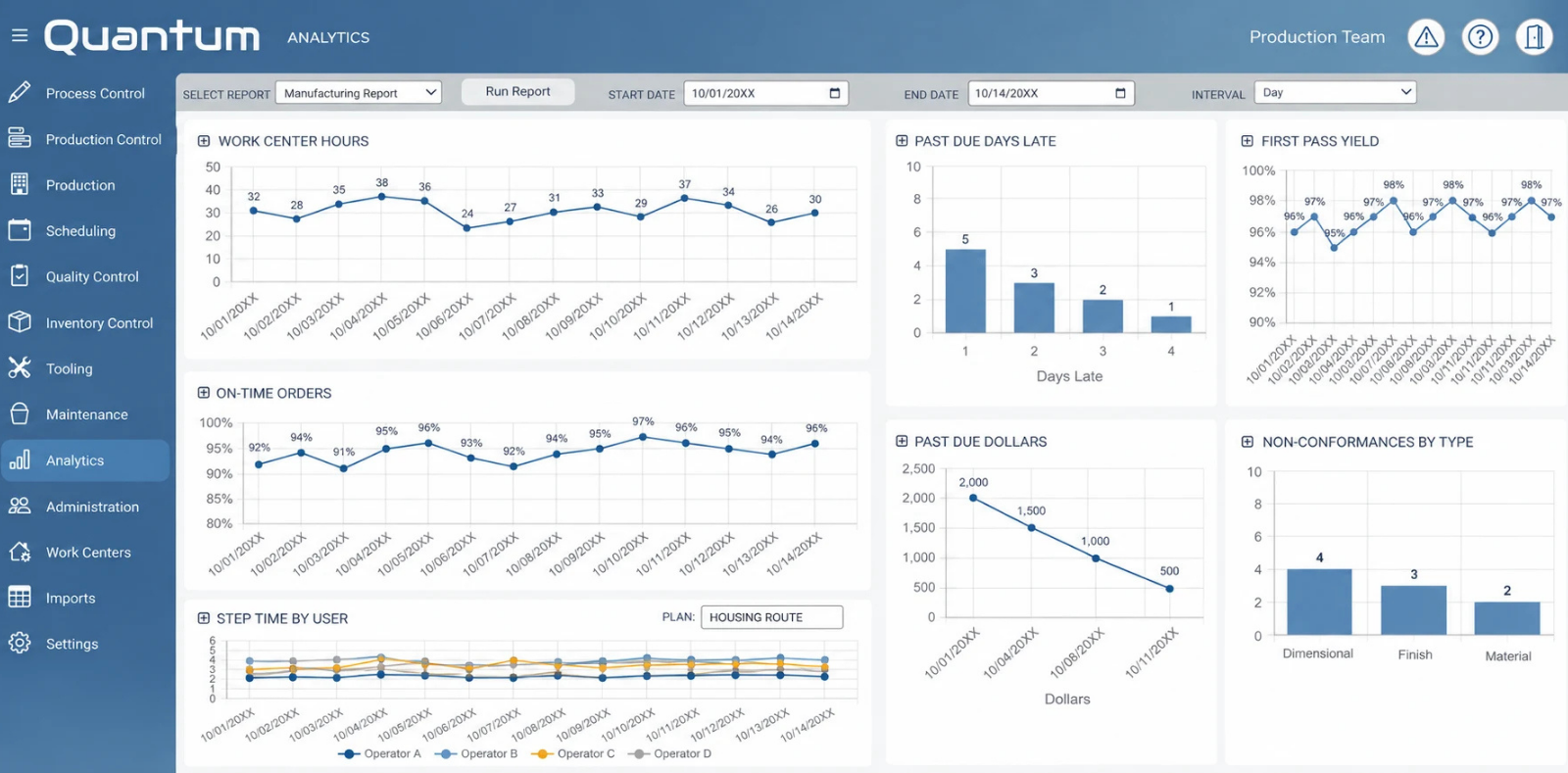Click the Production Control sidebar icon

click(x=20, y=138)
